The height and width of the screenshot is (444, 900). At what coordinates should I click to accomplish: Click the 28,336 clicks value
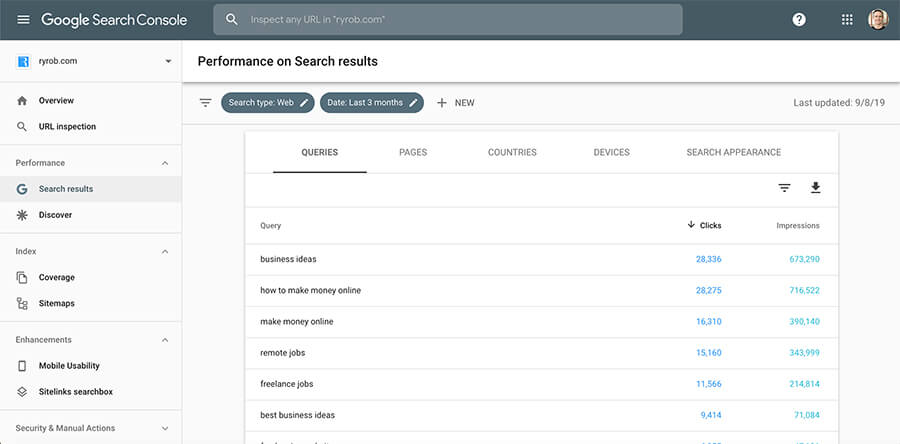(x=708, y=259)
